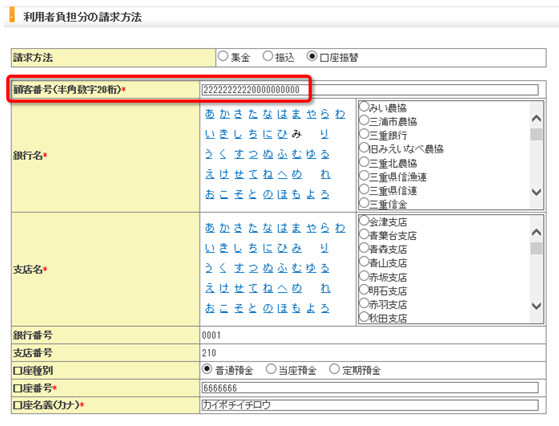
Task: Filter branches by kana ろ
Action: pos(325,308)
